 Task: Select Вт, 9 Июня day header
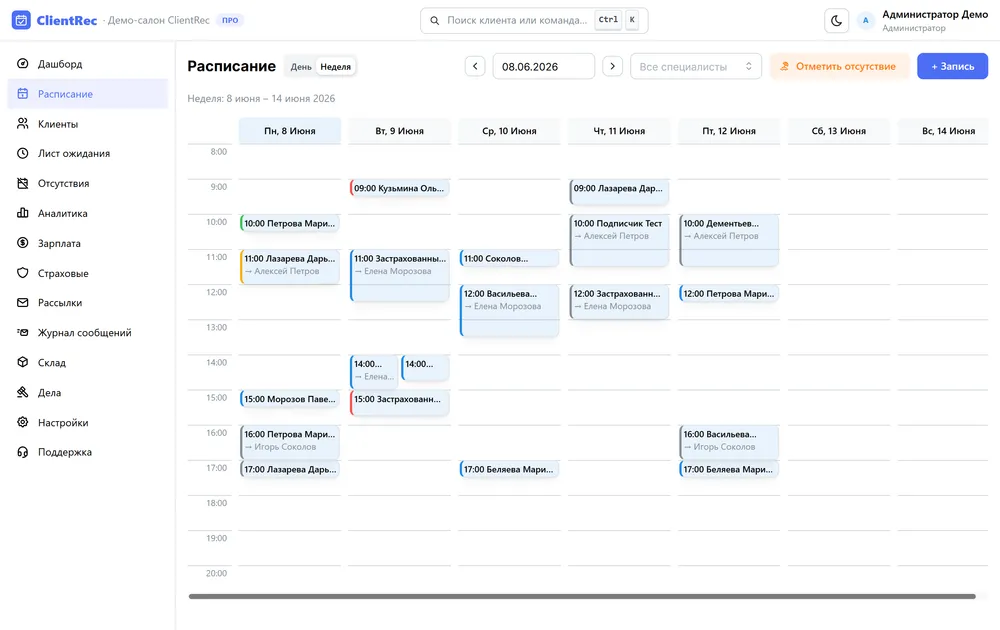[399, 131]
